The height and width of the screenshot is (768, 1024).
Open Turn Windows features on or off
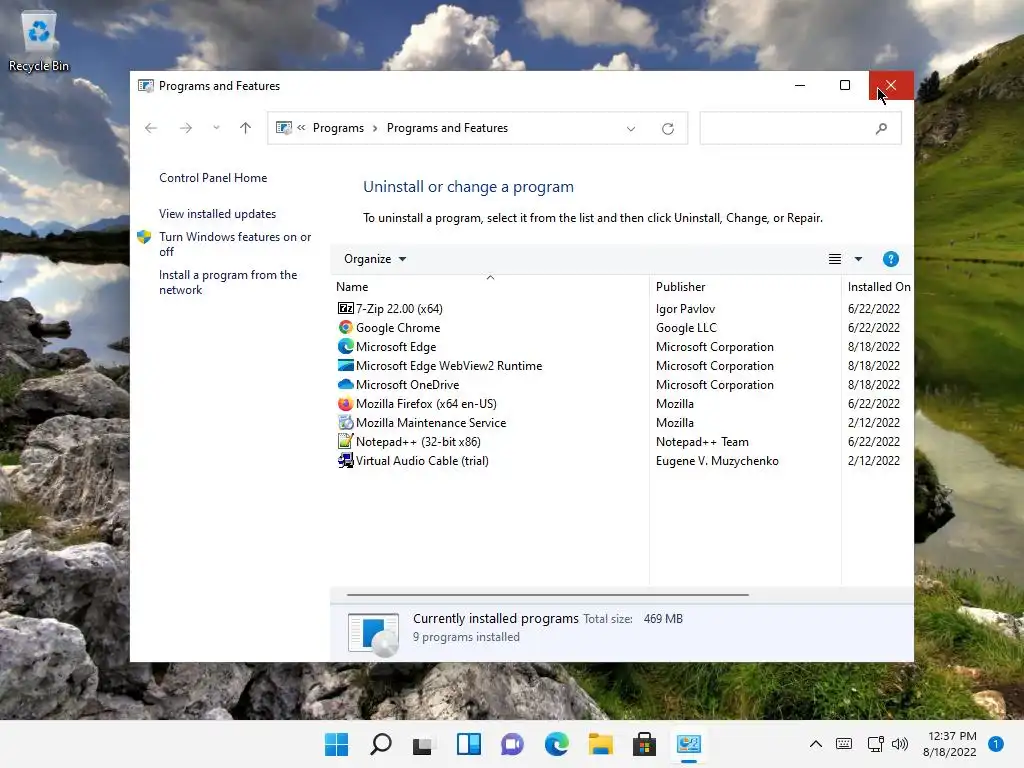pos(235,244)
